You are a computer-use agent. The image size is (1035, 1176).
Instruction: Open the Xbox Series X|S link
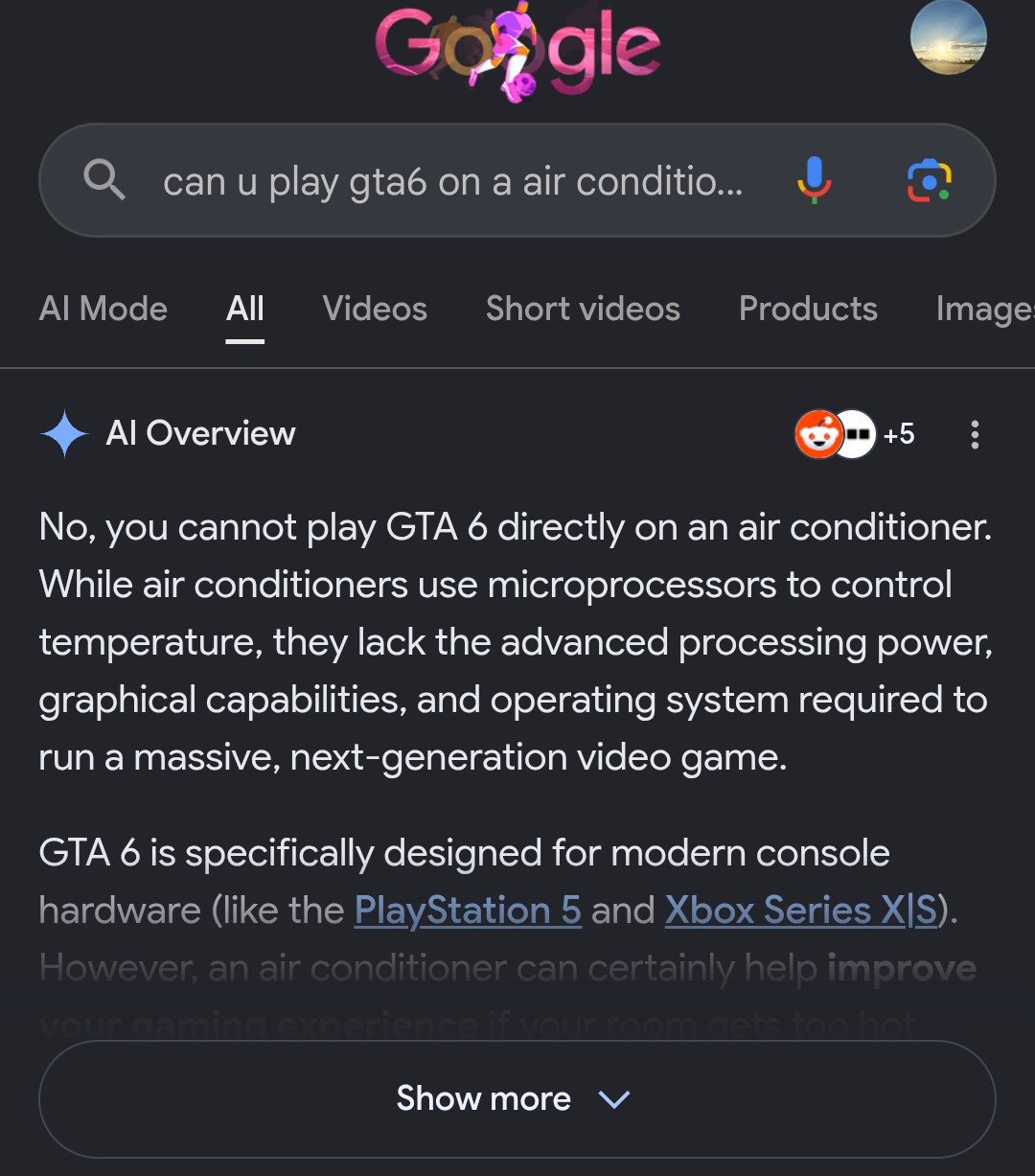click(x=801, y=911)
